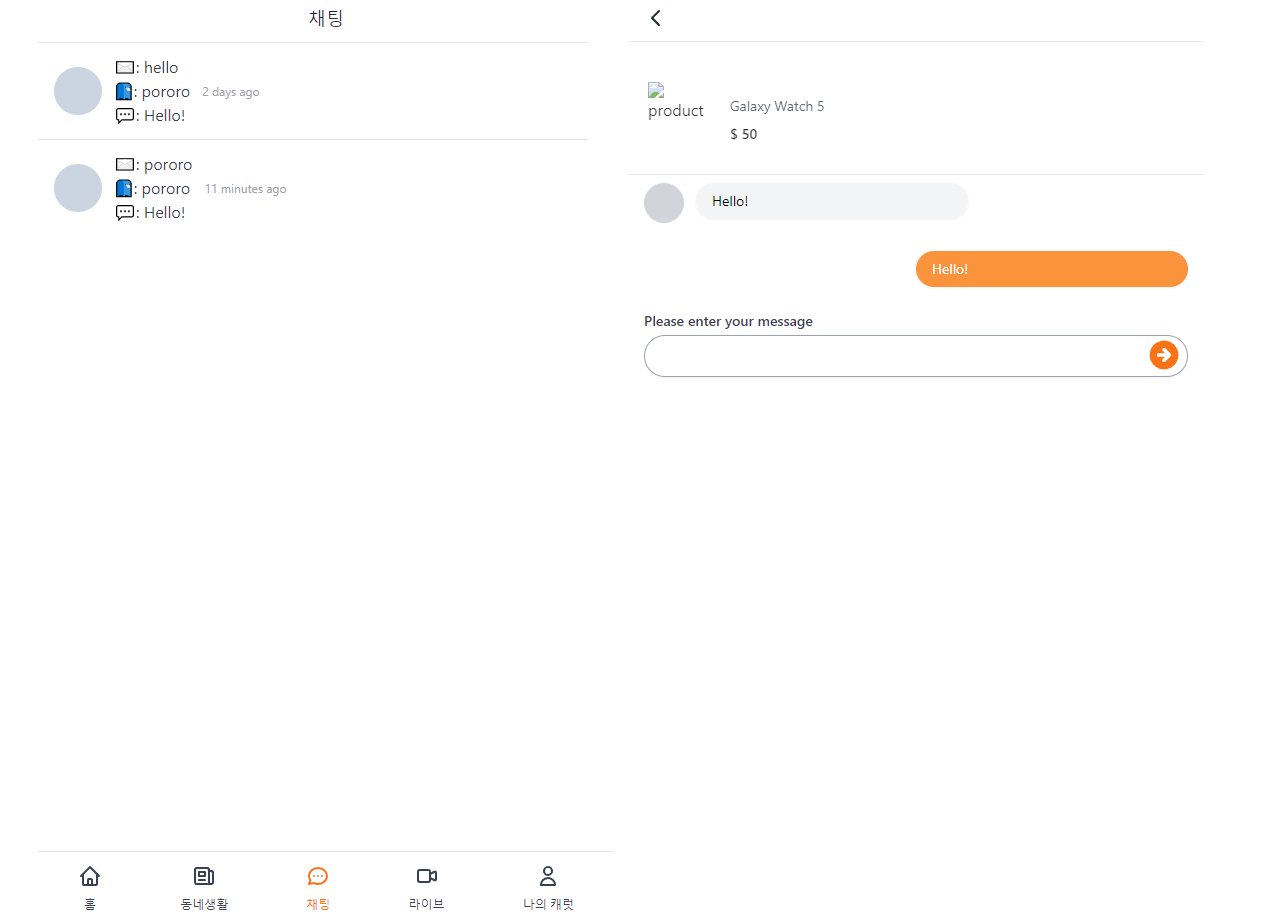
Task: Open chat room from 11 minutes ago
Action: tap(313, 188)
